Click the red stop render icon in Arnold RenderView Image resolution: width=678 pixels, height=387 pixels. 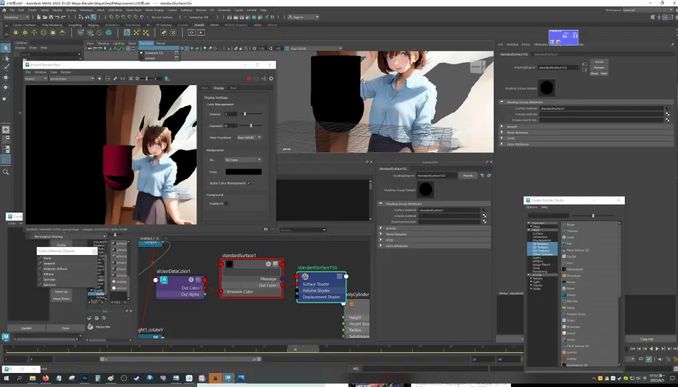click(x=249, y=78)
